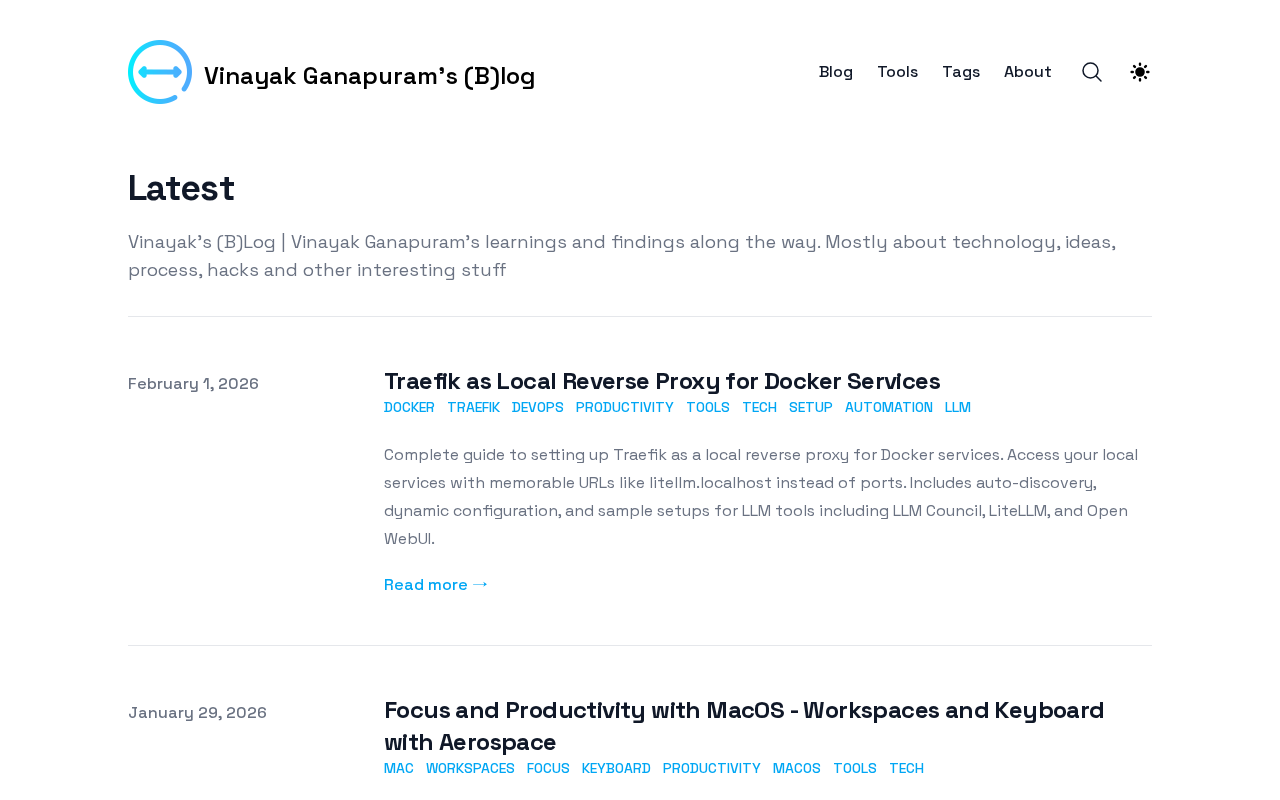Click the SETUP tag on Traefik post
The image size is (1280, 800).
tap(811, 407)
